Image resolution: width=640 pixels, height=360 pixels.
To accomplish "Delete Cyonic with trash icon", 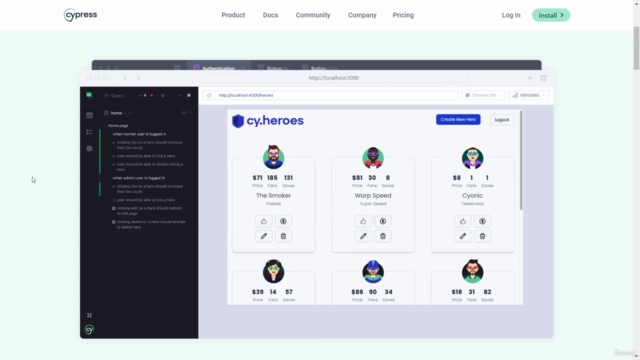I will pos(482,236).
